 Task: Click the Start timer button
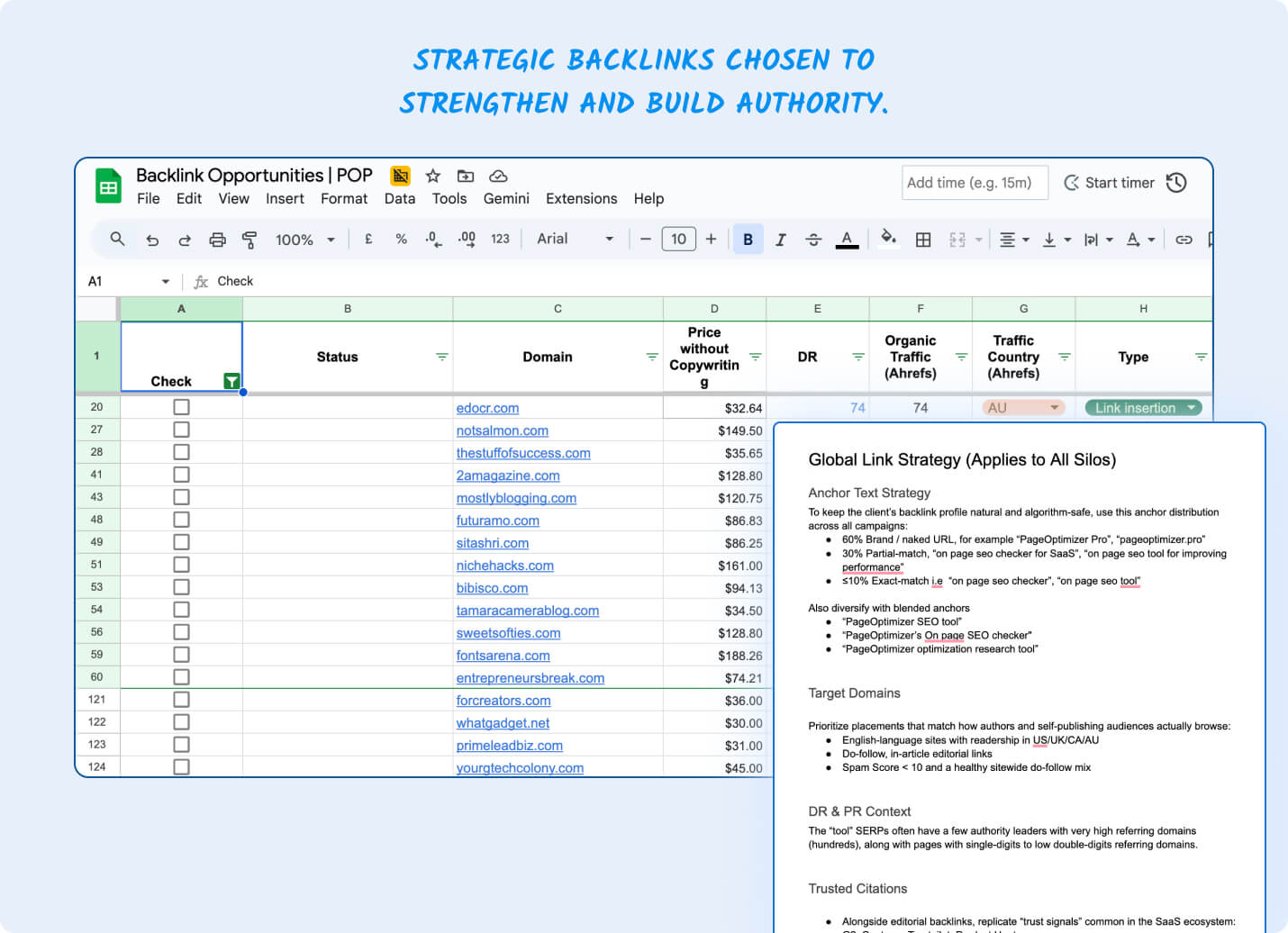(x=1109, y=183)
